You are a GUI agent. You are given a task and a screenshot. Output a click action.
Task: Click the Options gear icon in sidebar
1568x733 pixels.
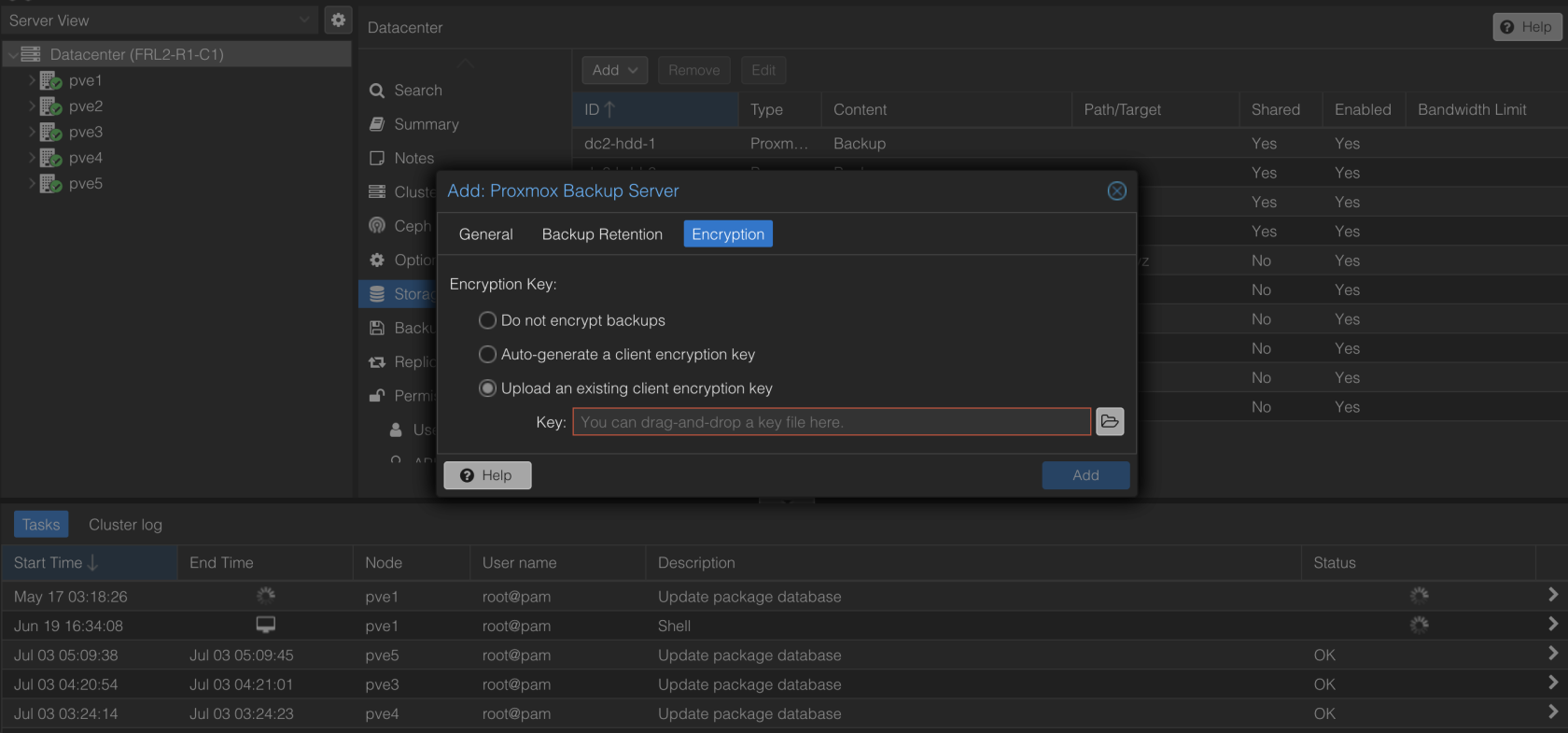(x=377, y=260)
